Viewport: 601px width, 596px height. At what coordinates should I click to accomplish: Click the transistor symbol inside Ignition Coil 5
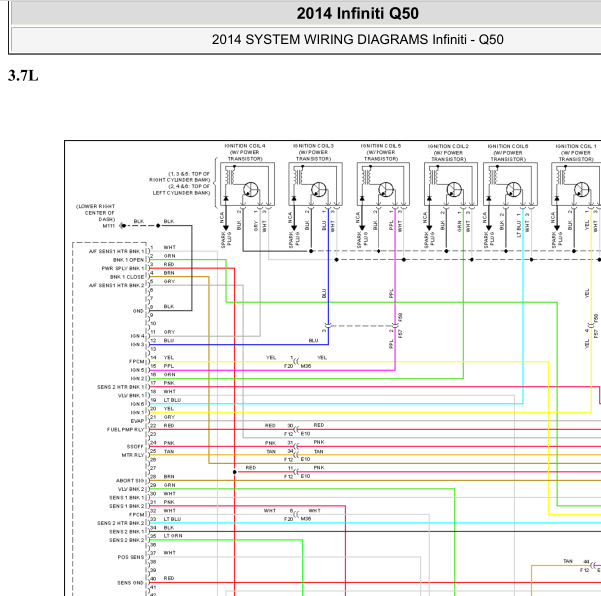pyautogui.click(x=386, y=189)
